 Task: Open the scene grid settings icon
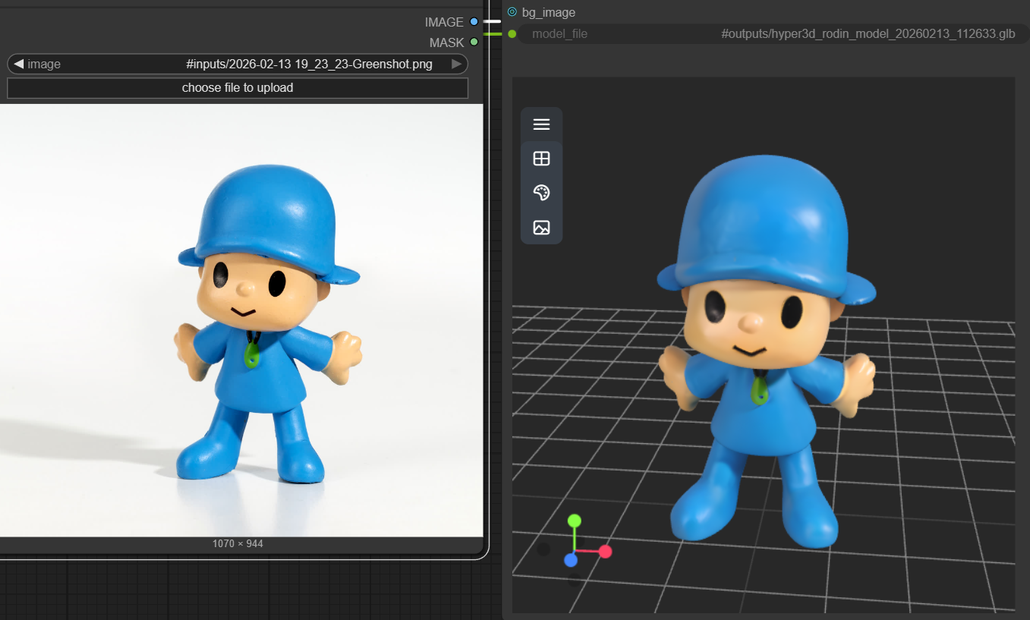(541, 158)
